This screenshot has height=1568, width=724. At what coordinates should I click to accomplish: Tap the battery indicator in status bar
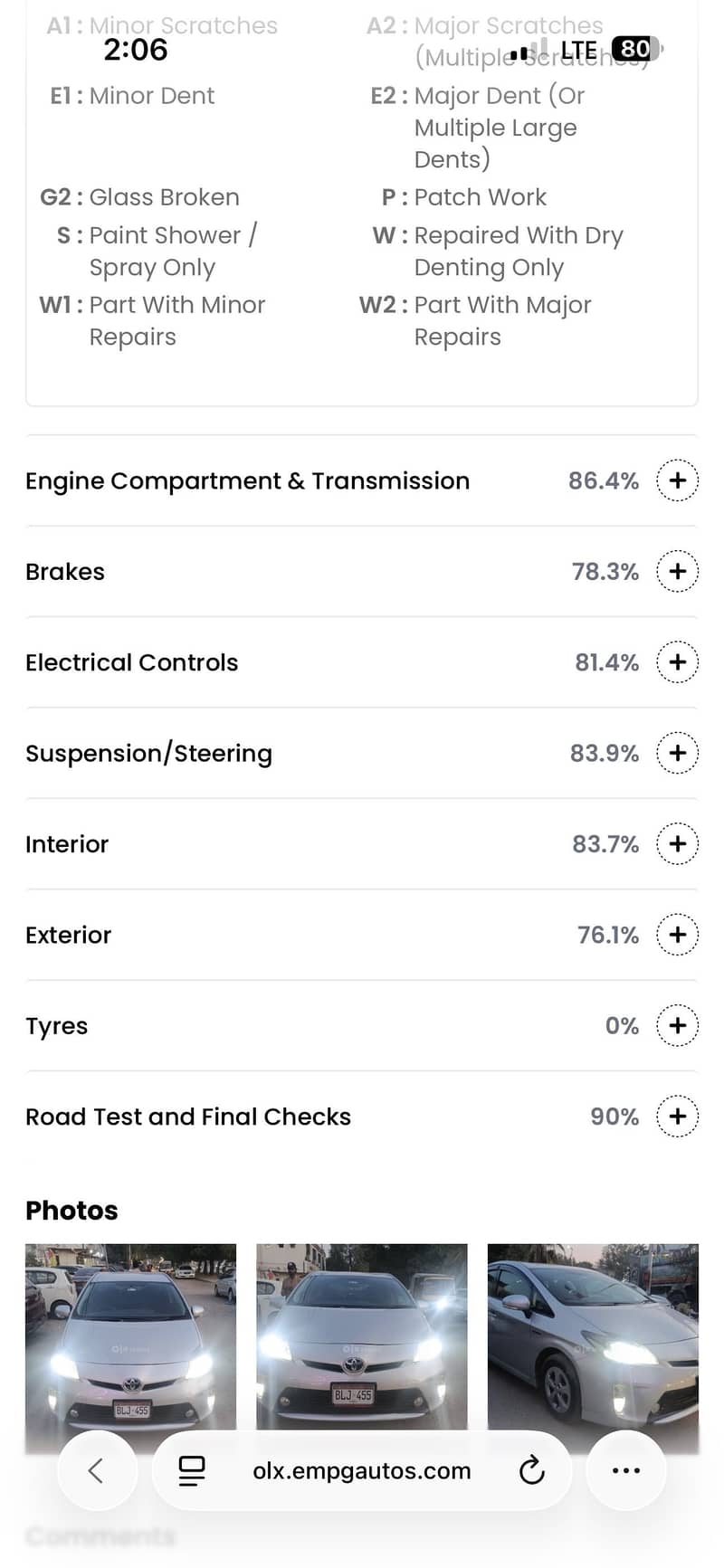pos(636,49)
